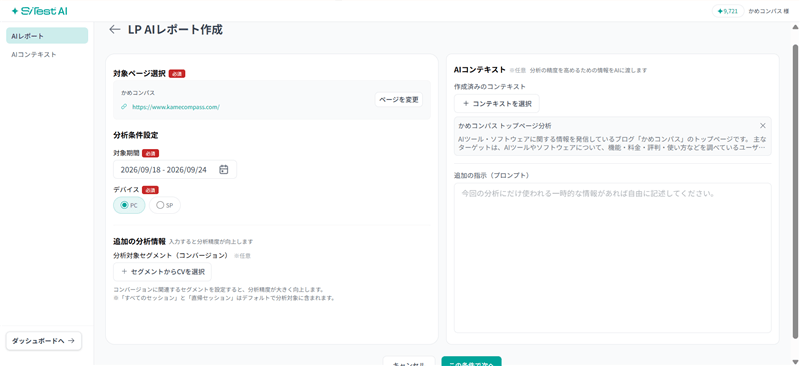This screenshot has width=800, height=366.
Task: Click the 対象期間 date range field
Action: tap(175, 169)
